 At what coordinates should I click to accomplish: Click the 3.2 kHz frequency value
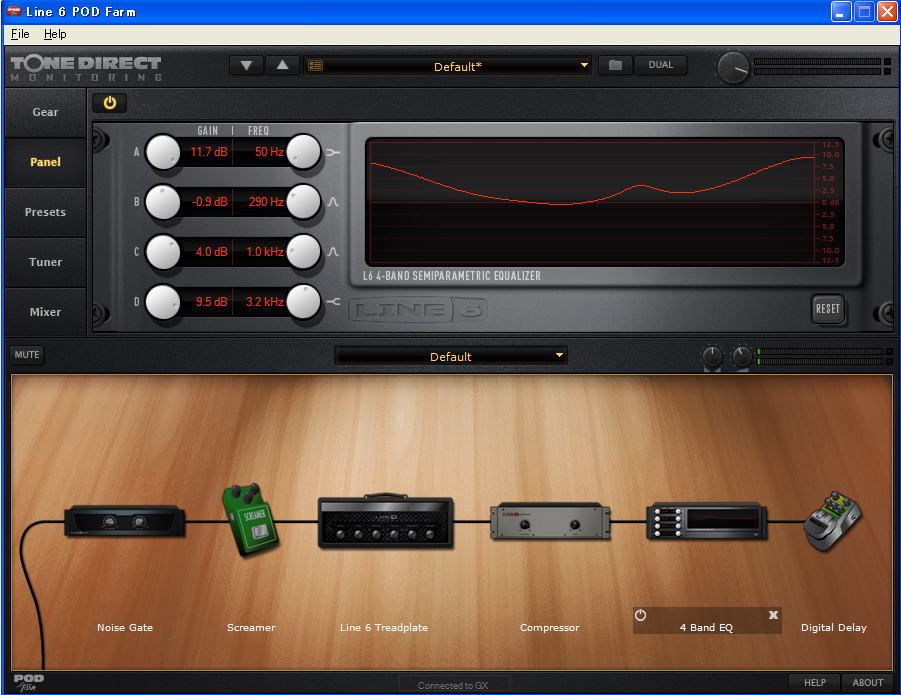(265, 302)
